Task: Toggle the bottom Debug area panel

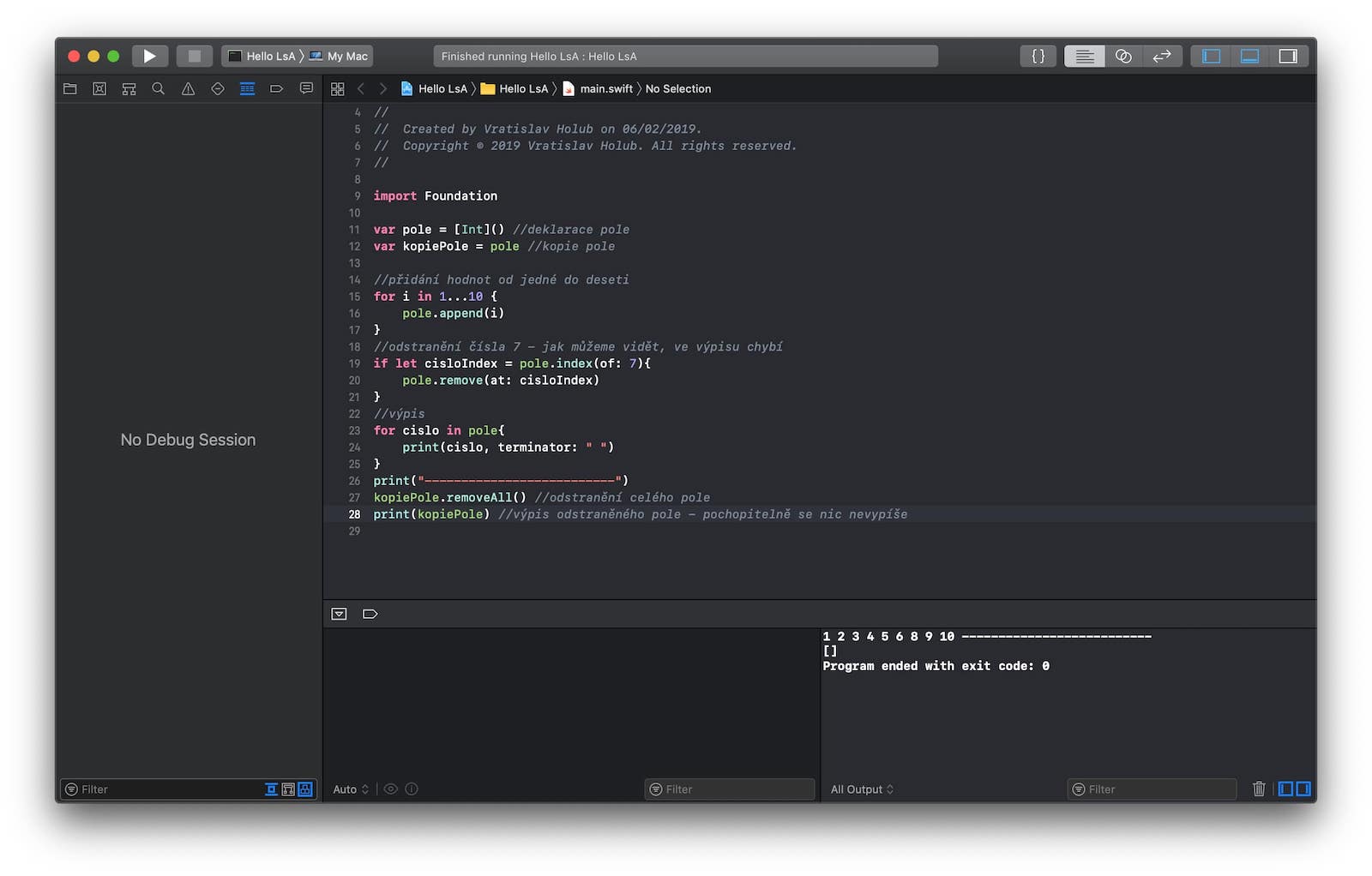Action: (1249, 57)
